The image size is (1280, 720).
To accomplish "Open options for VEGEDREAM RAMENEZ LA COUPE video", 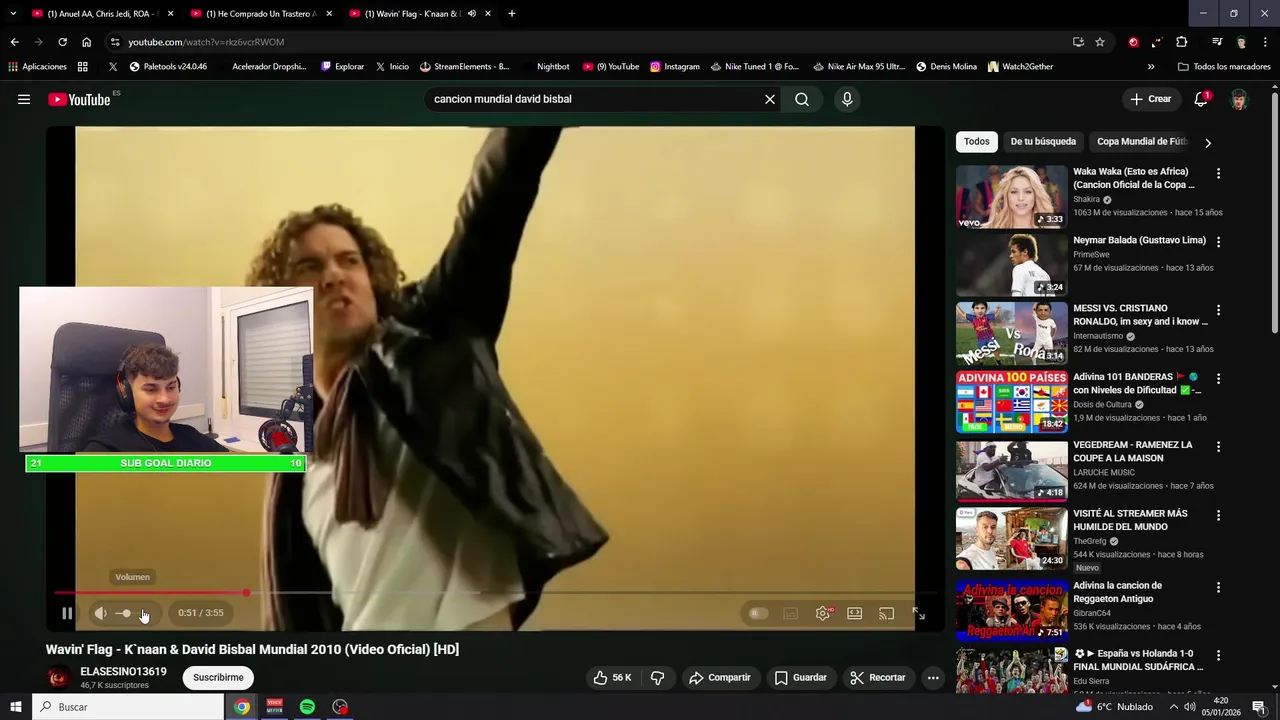I will coord(1218,447).
